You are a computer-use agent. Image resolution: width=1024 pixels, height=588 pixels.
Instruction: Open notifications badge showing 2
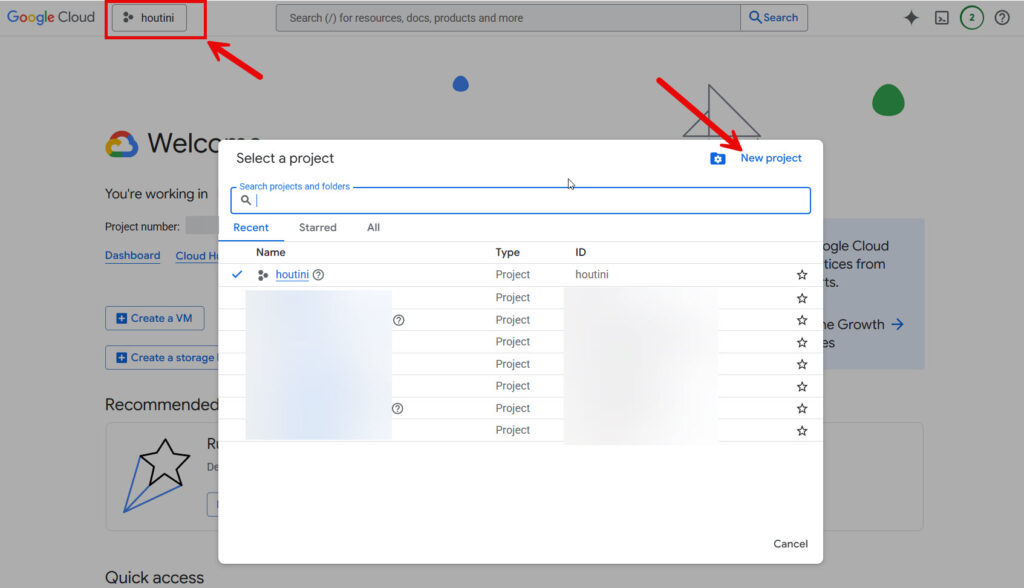972,18
